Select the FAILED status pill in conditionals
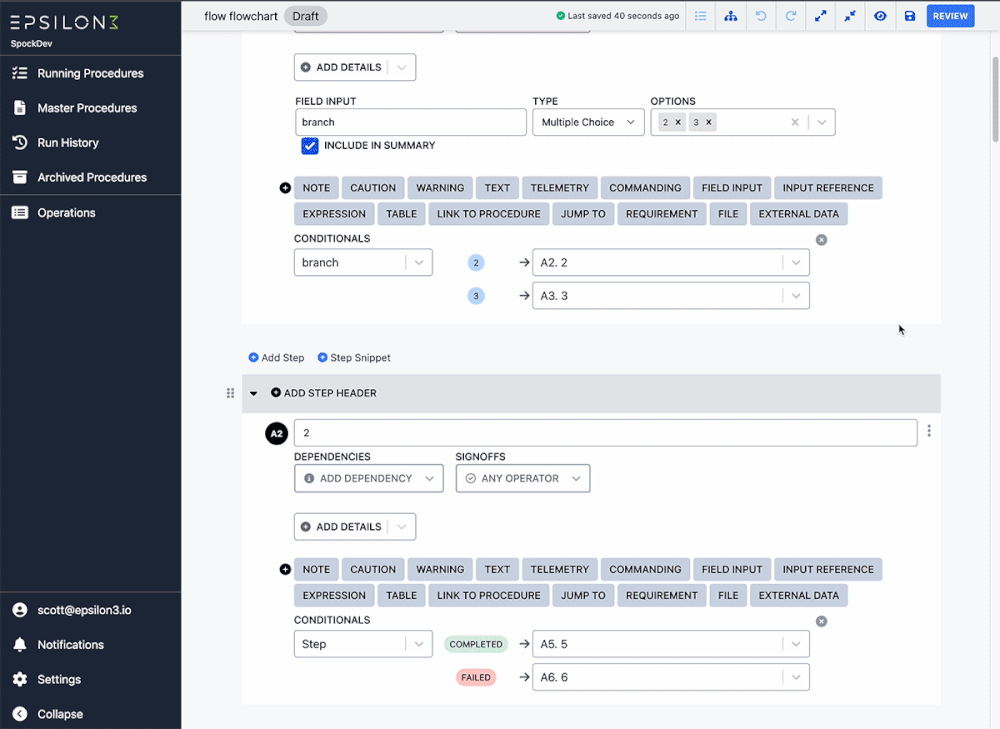Screen dimensions: 1000x729 tap(476, 677)
